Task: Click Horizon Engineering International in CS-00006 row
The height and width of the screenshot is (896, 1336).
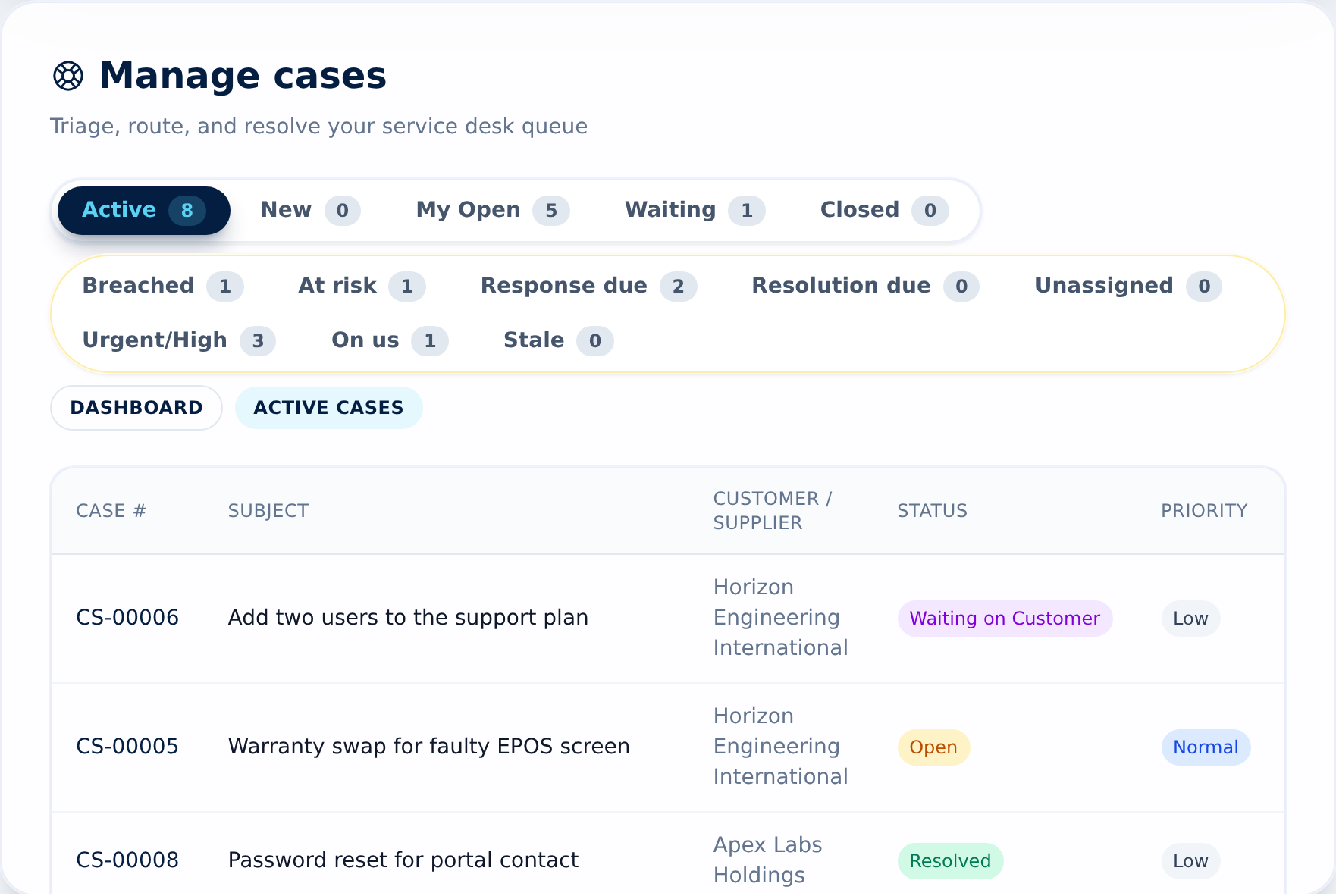Action: pyautogui.click(x=780, y=618)
